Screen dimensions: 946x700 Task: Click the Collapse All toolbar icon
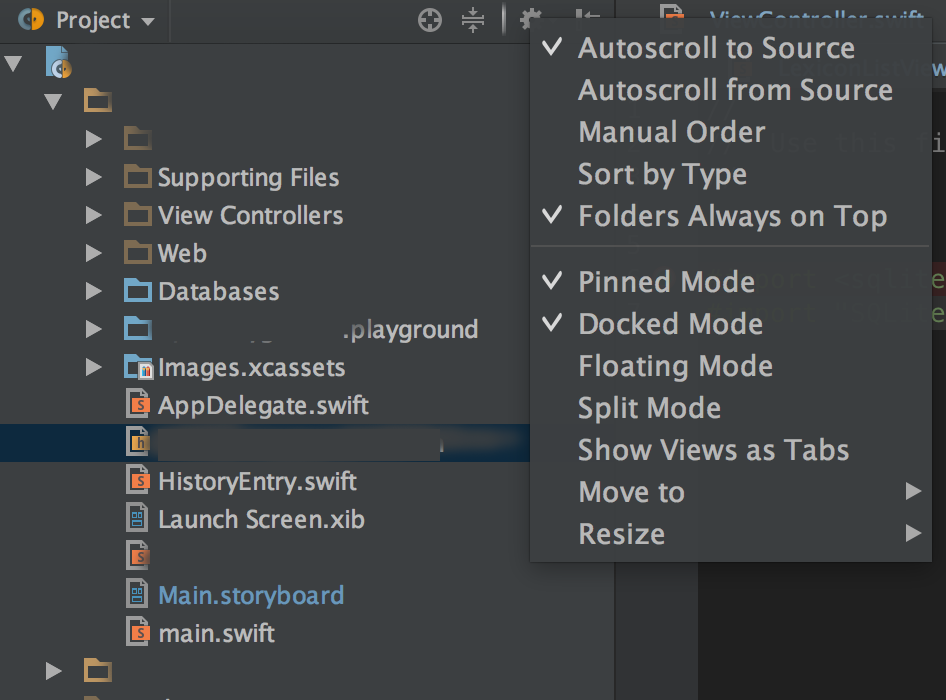[x=473, y=20]
